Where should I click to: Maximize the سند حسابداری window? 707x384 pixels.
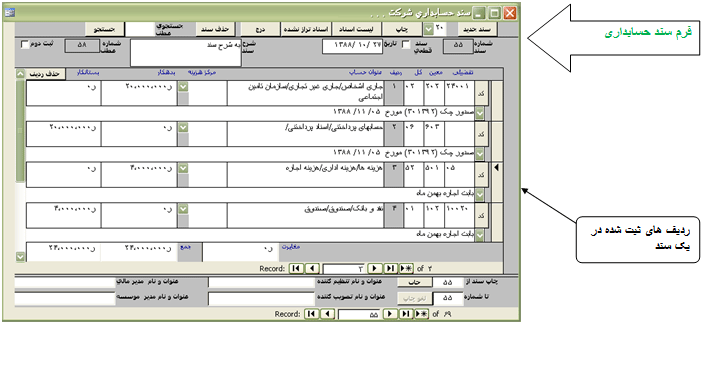[x=495, y=13]
